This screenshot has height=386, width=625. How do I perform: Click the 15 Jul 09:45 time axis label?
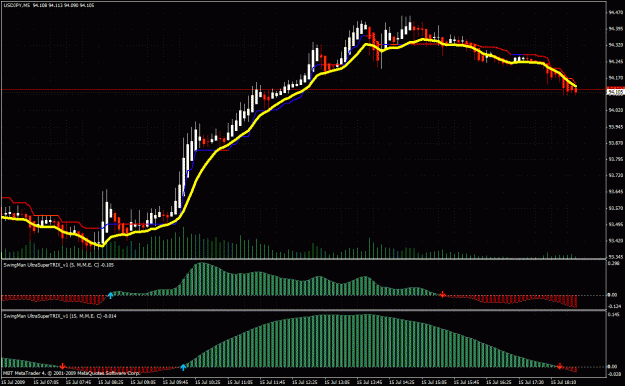(175, 382)
